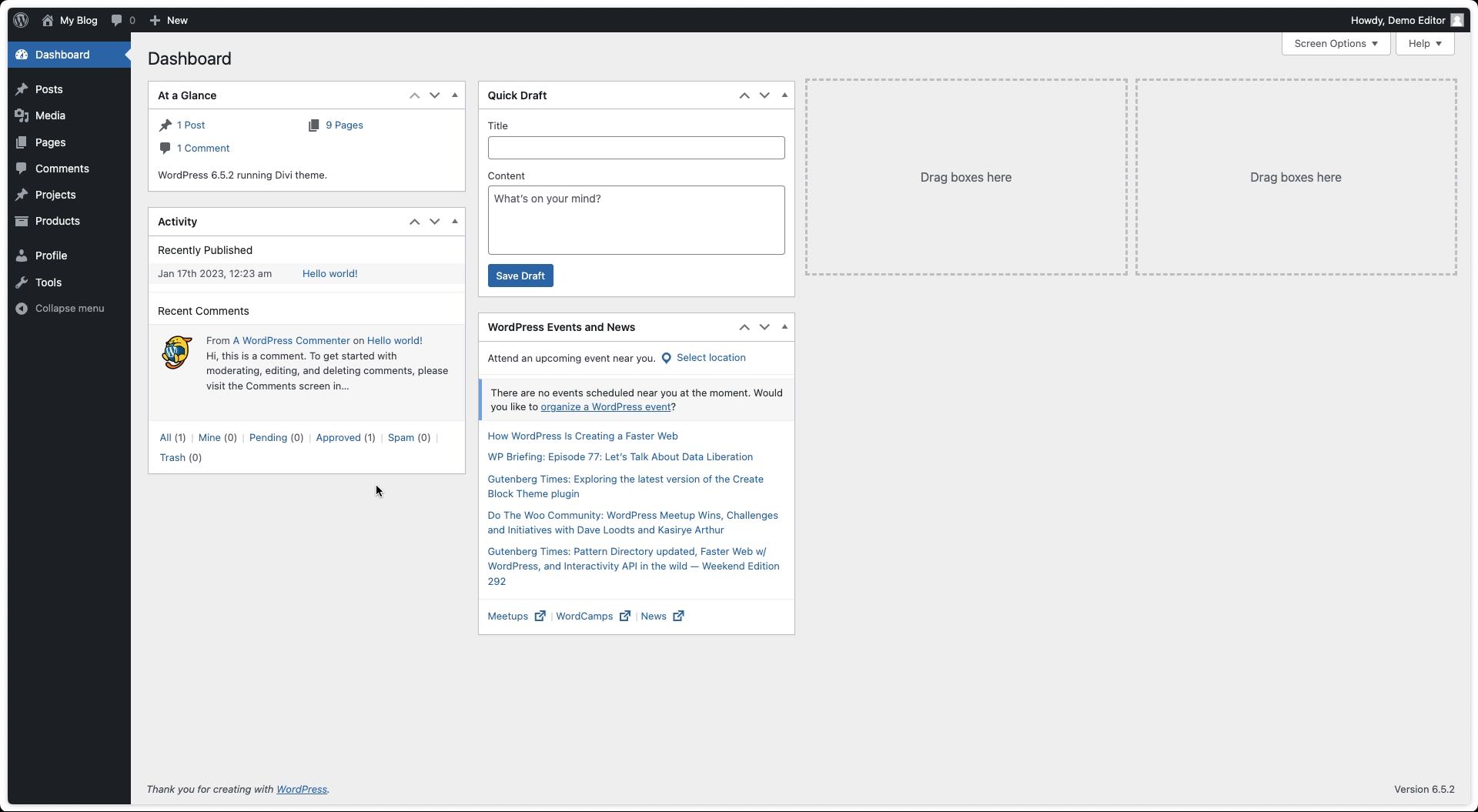Focus the Quick Draft Title field
This screenshot has height=812, width=1478.
coord(637,148)
